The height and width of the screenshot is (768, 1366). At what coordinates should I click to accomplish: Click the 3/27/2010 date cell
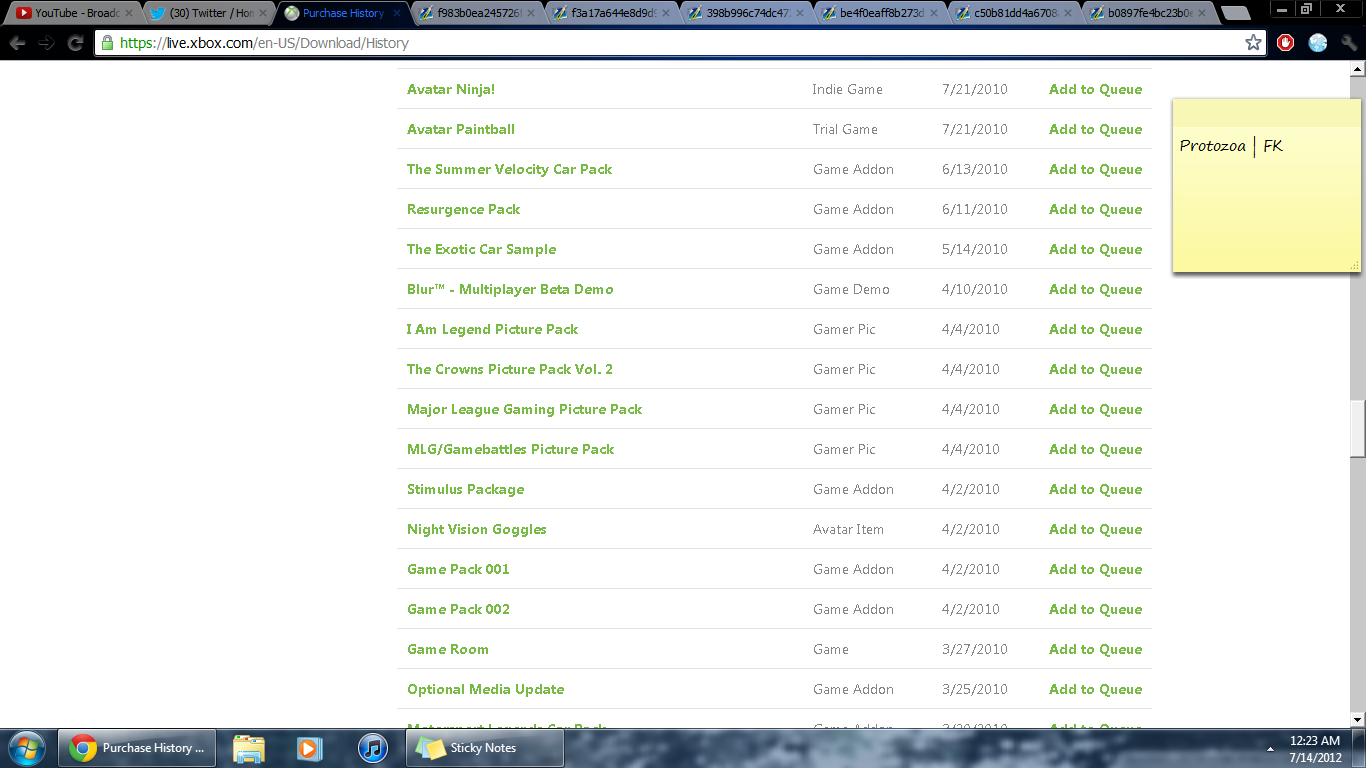(974, 649)
